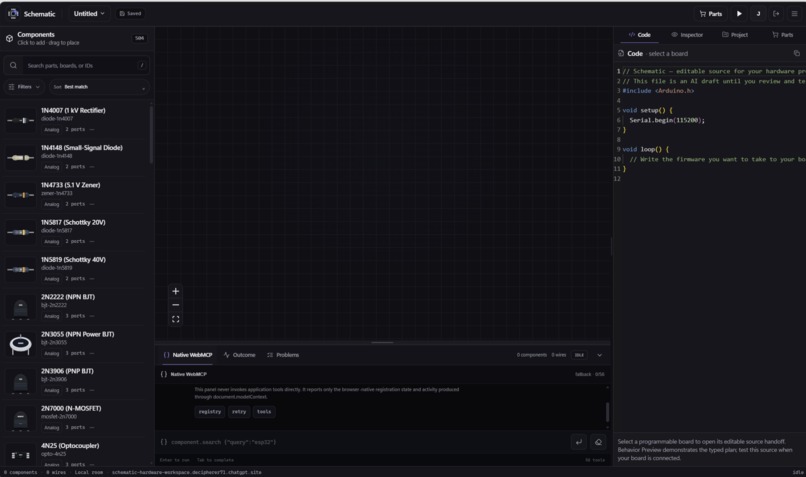Screen dimensions: 806x477
Task: Add the 2N2222 (NPN BJT) component
Action: [77, 306]
